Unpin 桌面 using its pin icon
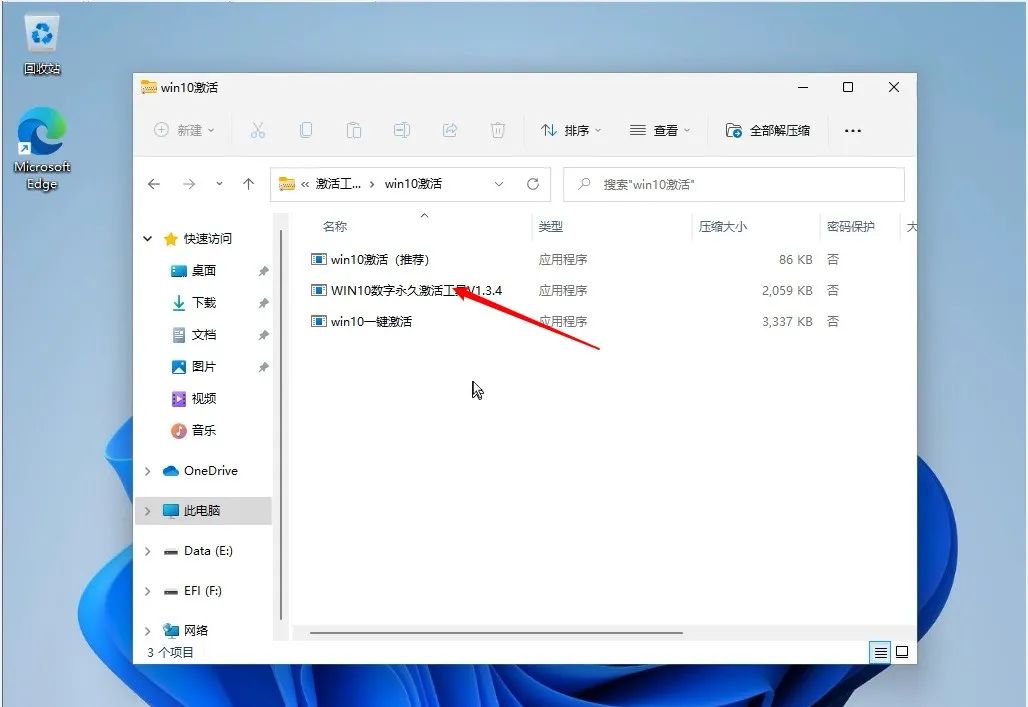Image resolution: width=1028 pixels, height=707 pixels. pyautogui.click(x=264, y=271)
